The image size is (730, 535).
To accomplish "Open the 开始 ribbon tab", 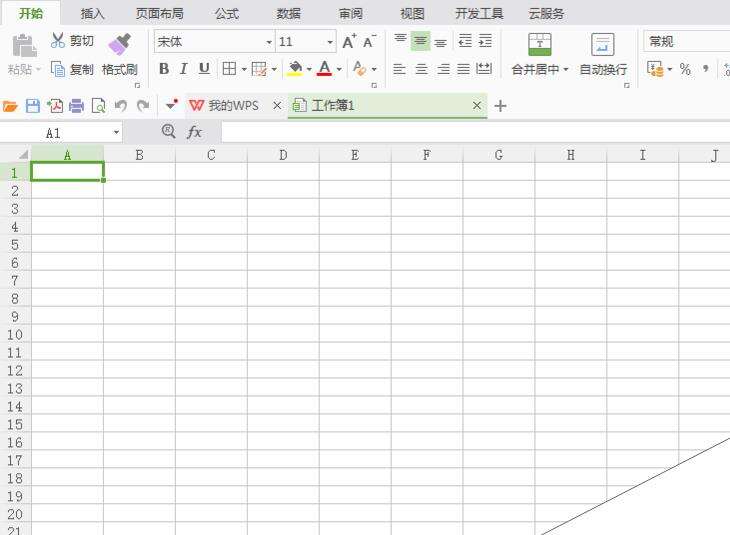I will (31, 14).
